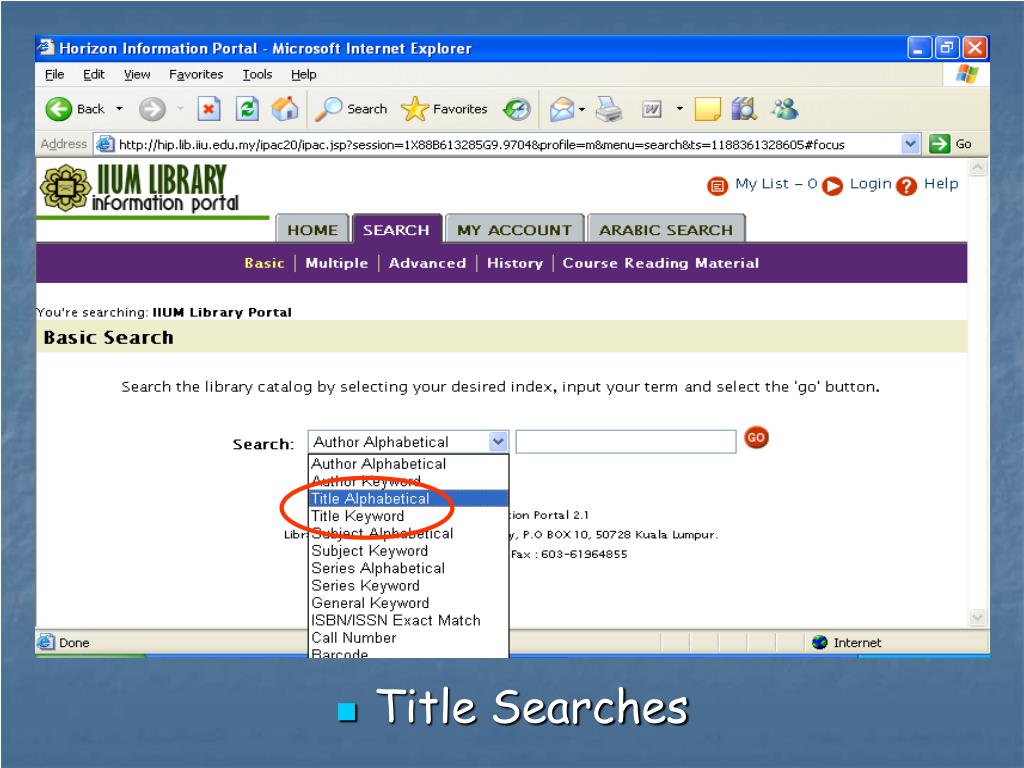This screenshot has height=768, width=1024.
Task: Select Title Keyword option
Action: (408, 516)
